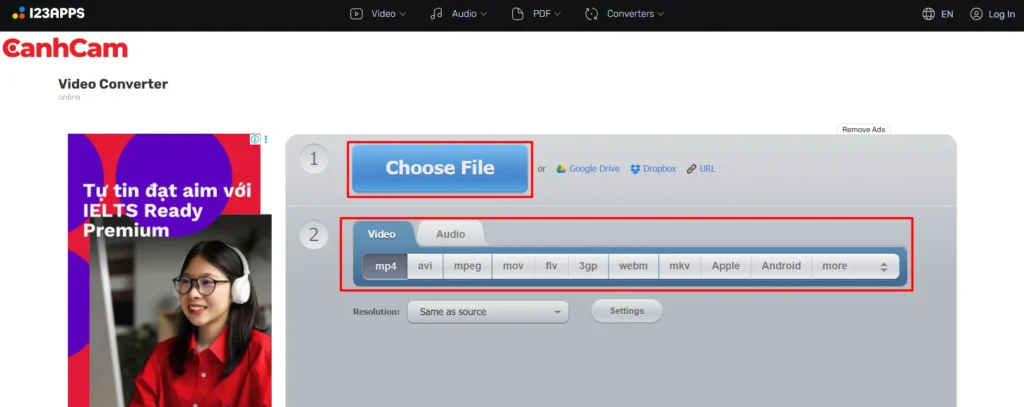1024x407 pixels.
Task: Select the flv output format
Action: click(552, 266)
